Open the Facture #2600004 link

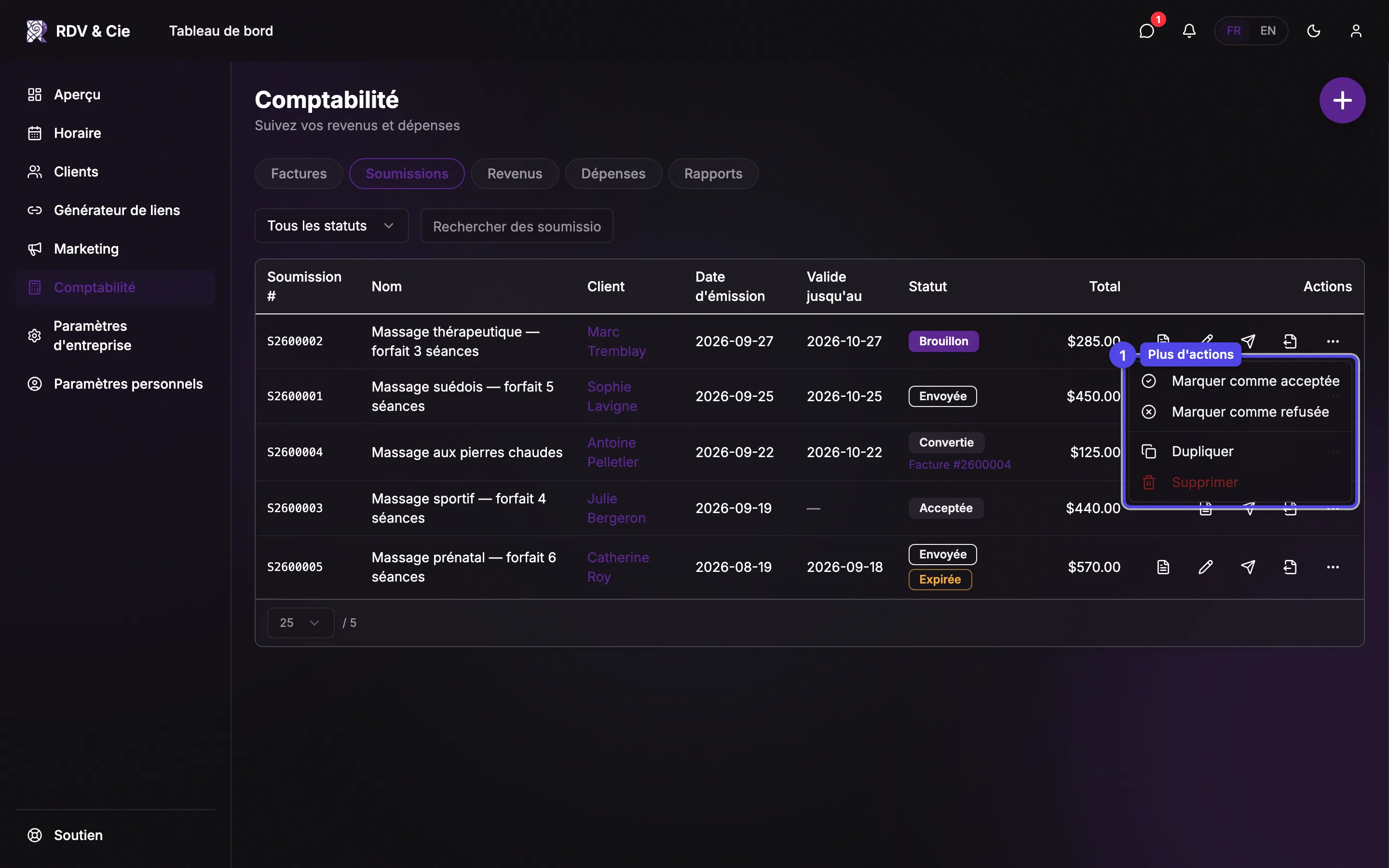tap(959, 464)
